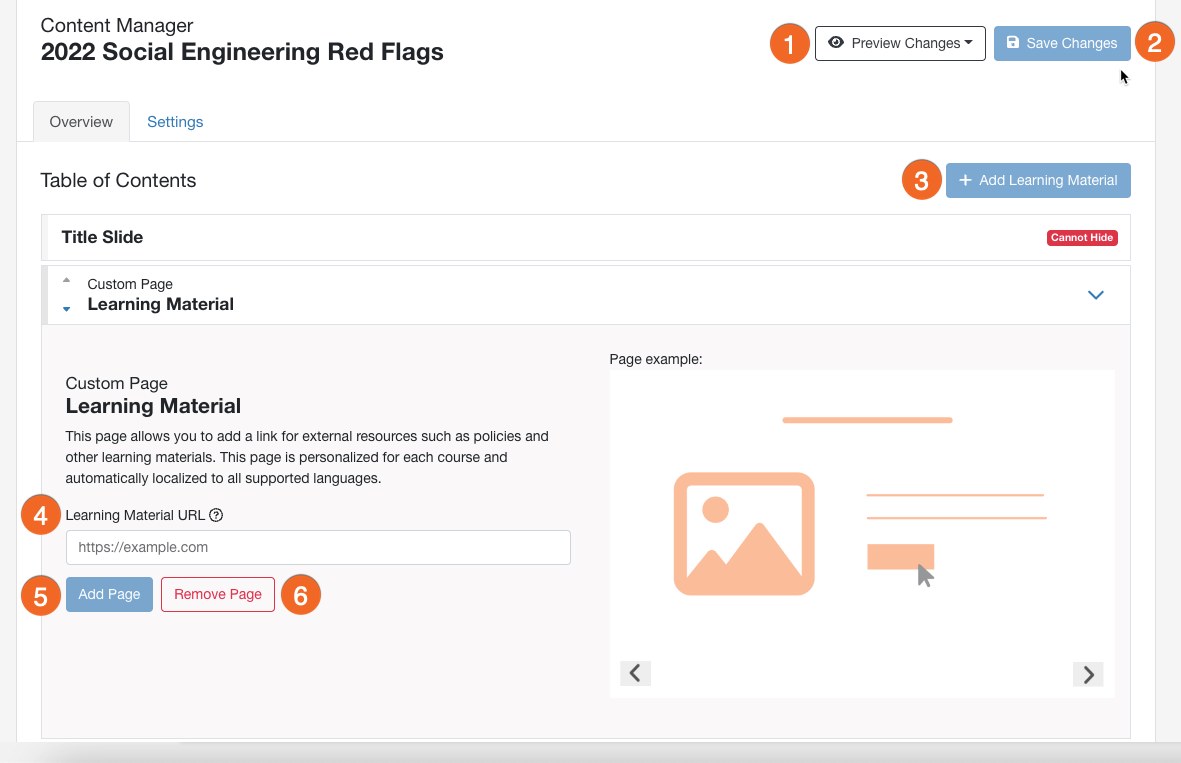Click the Learning Material URL input field

click(318, 547)
